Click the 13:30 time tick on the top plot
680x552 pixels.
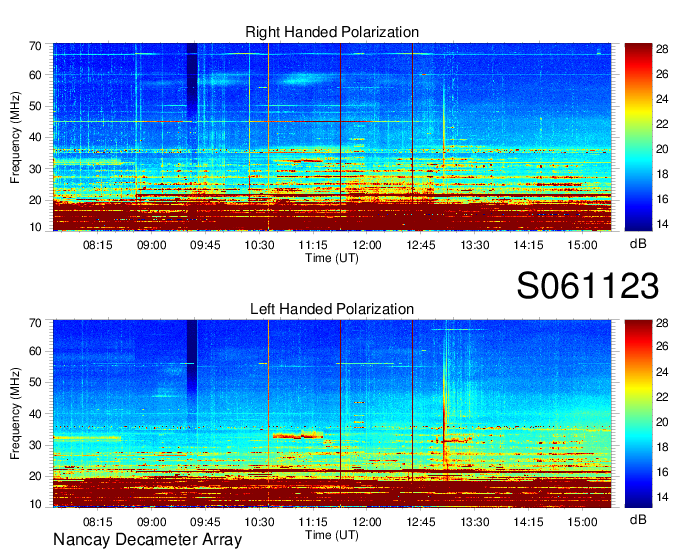474,245
